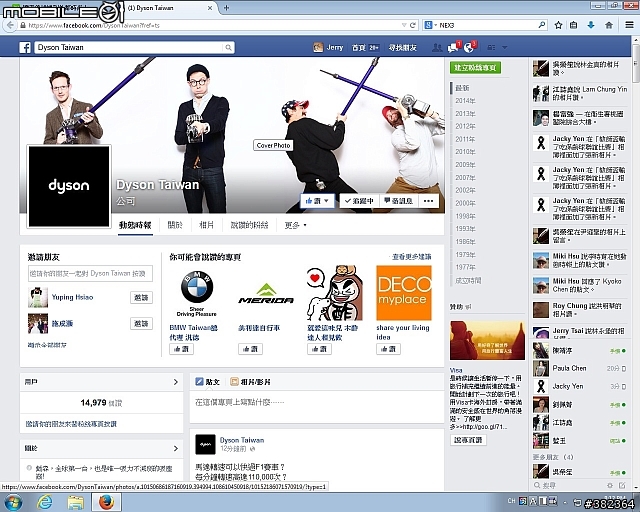The width and height of the screenshot is (640, 512).
Task: Select the Photos tab
Action: [x=206, y=225]
